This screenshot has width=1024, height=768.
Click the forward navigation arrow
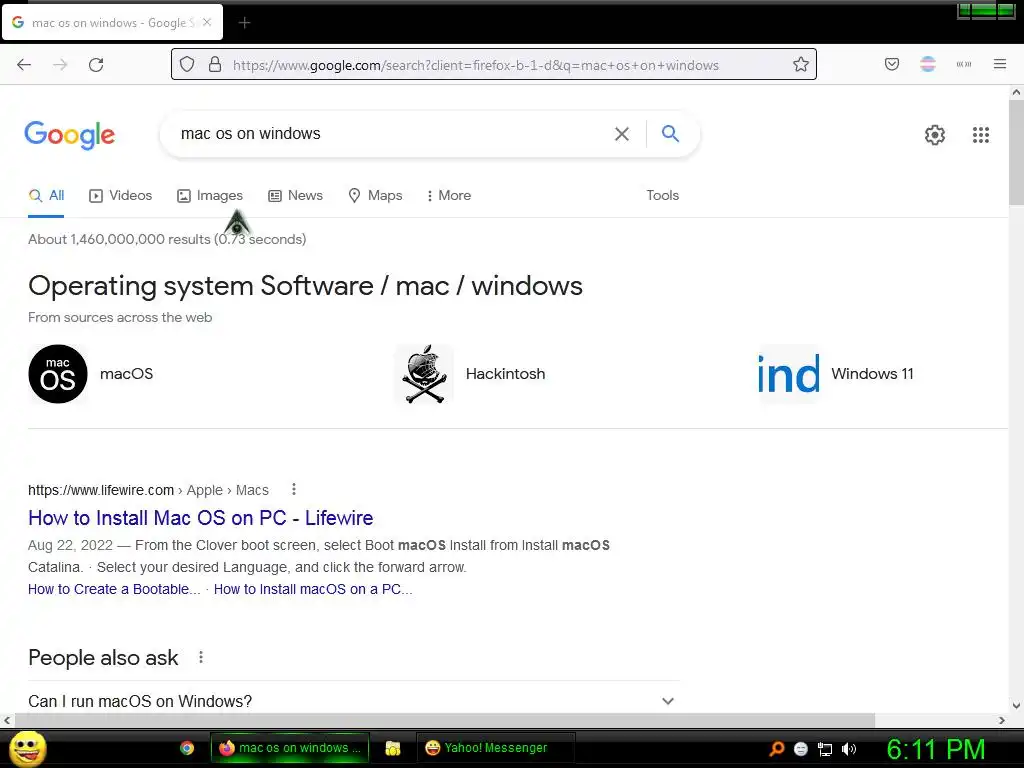tap(60, 65)
